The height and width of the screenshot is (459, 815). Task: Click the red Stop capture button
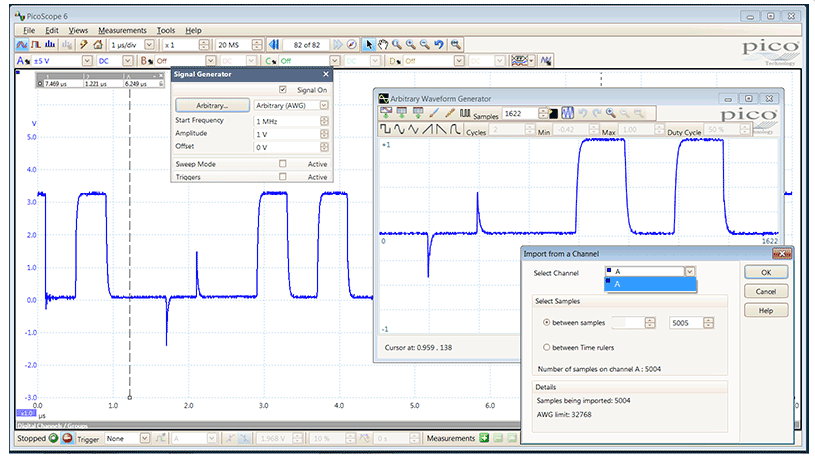click(67, 438)
